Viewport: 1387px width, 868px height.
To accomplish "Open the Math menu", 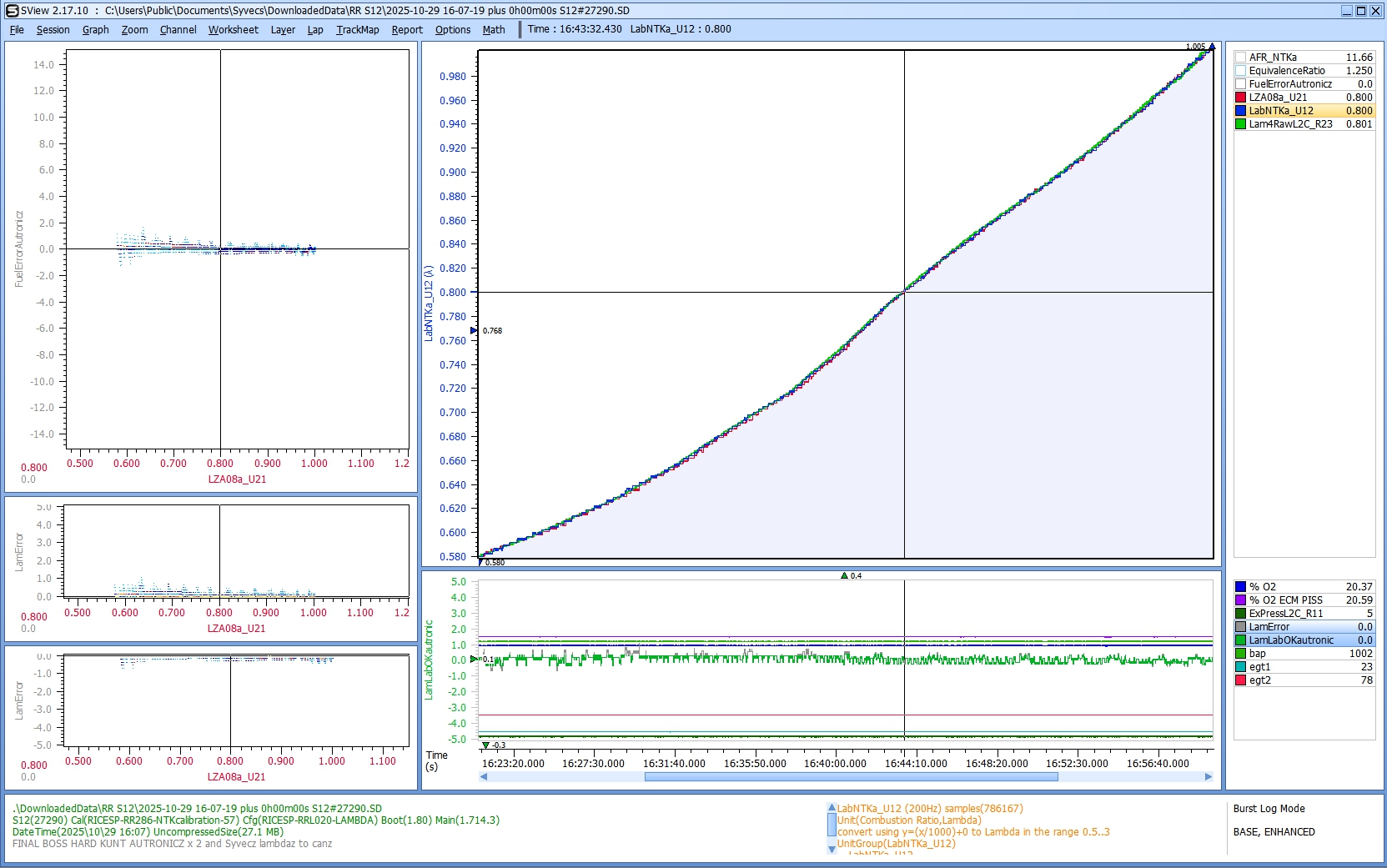I will 494,29.
